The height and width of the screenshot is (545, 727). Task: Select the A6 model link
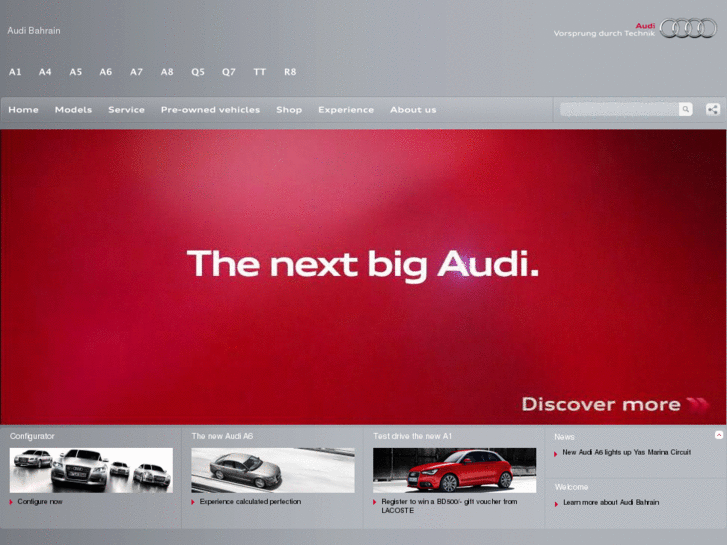pyautogui.click(x=106, y=72)
